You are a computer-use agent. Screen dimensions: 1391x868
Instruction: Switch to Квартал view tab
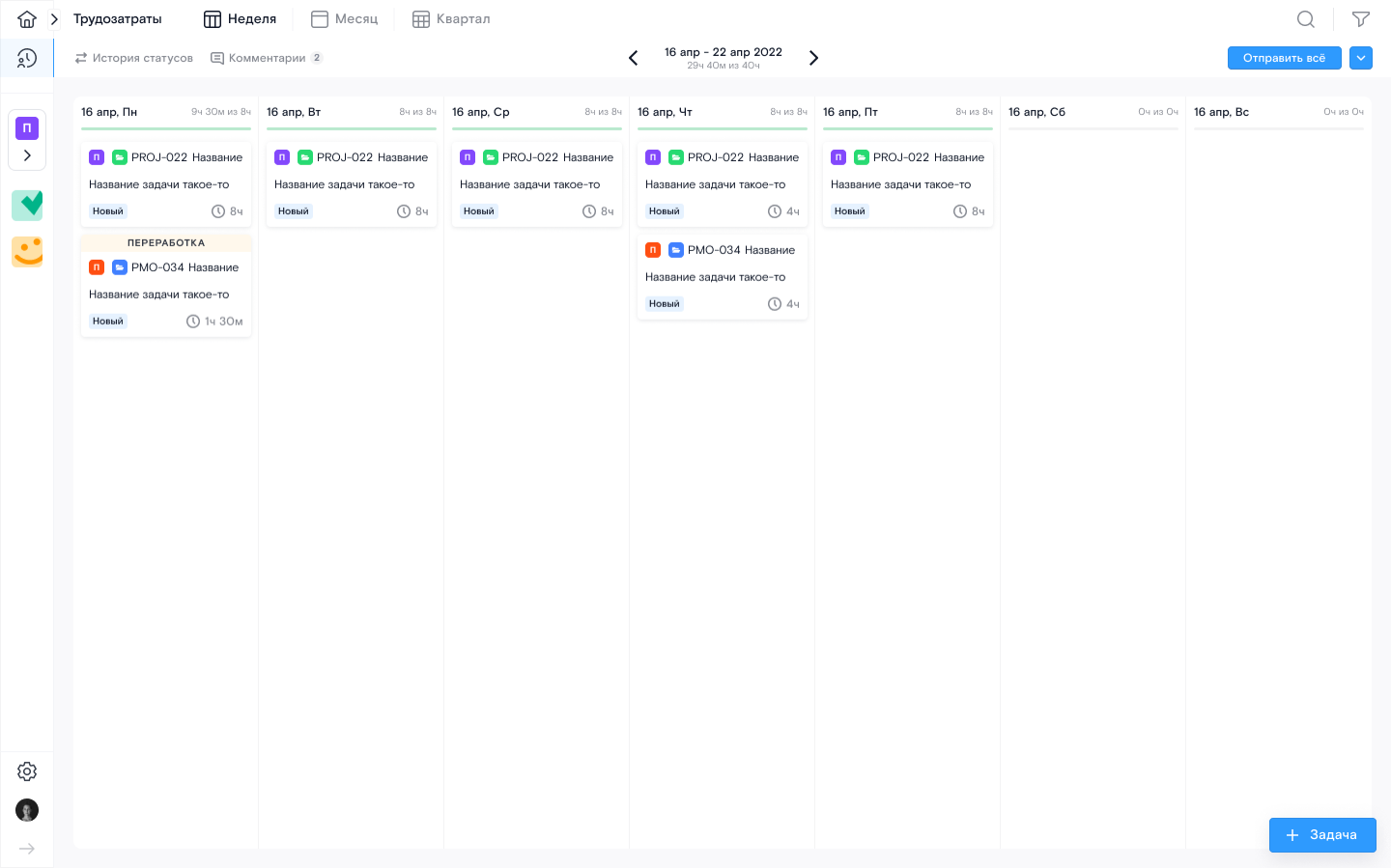pyautogui.click(x=451, y=19)
